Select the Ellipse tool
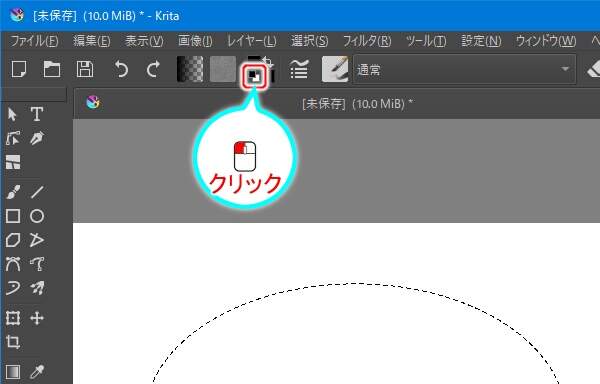This screenshot has width=600, height=384. [37, 216]
